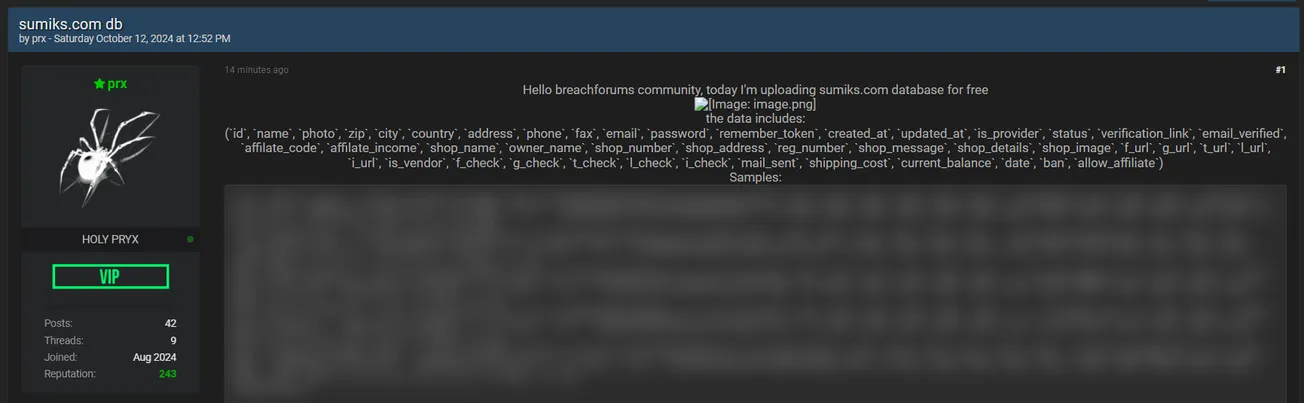Click the sumiks.com db thread title
The image size is (1304, 403).
(71, 23)
